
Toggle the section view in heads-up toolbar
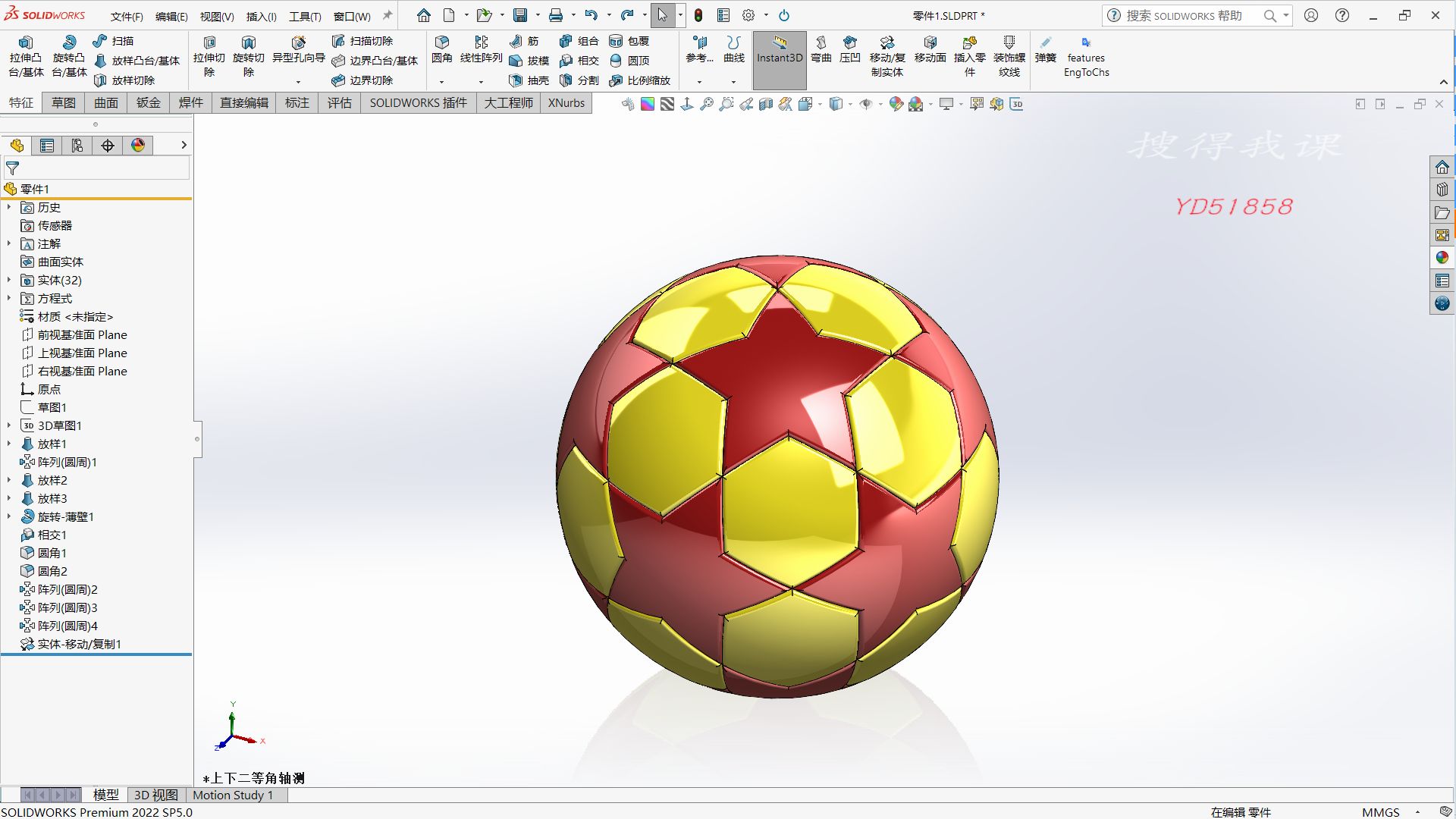[x=765, y=104]
